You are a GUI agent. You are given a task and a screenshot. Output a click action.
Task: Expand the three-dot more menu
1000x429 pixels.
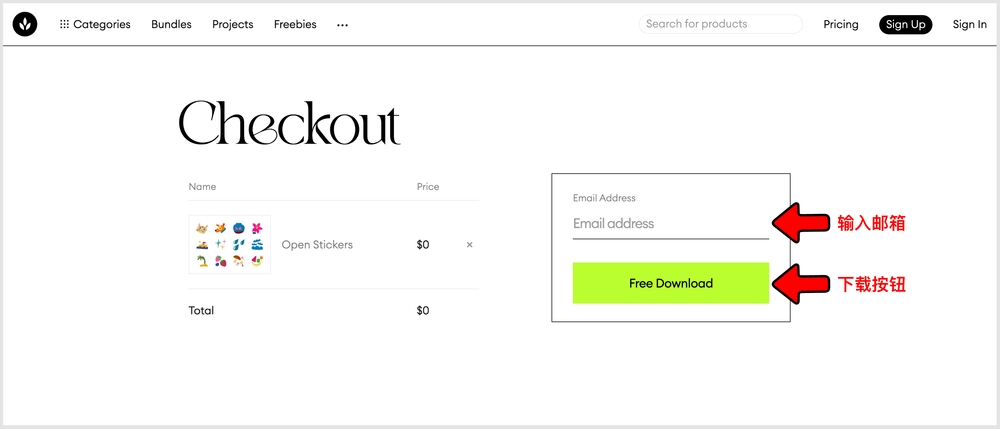click(x=343, y=24)
